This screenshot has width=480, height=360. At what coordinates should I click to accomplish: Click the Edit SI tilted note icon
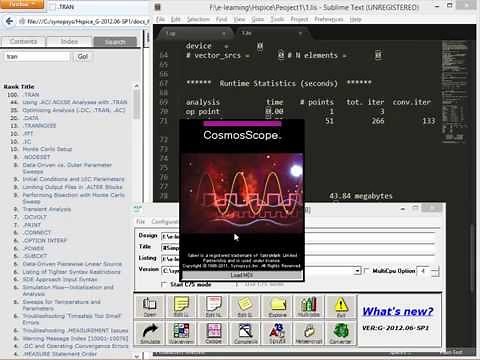[245, 306]
